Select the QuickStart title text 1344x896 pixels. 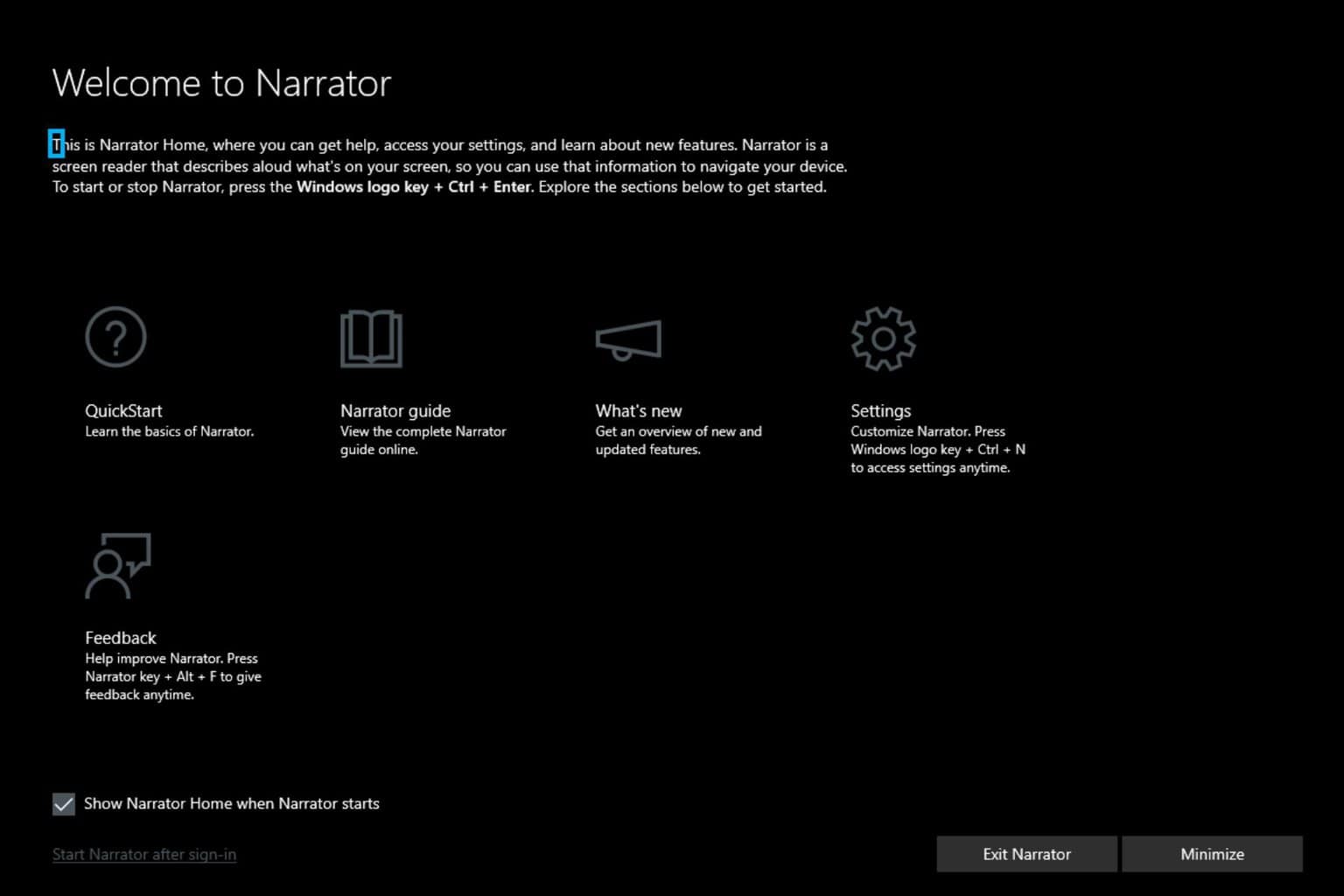tap(123, 410)
